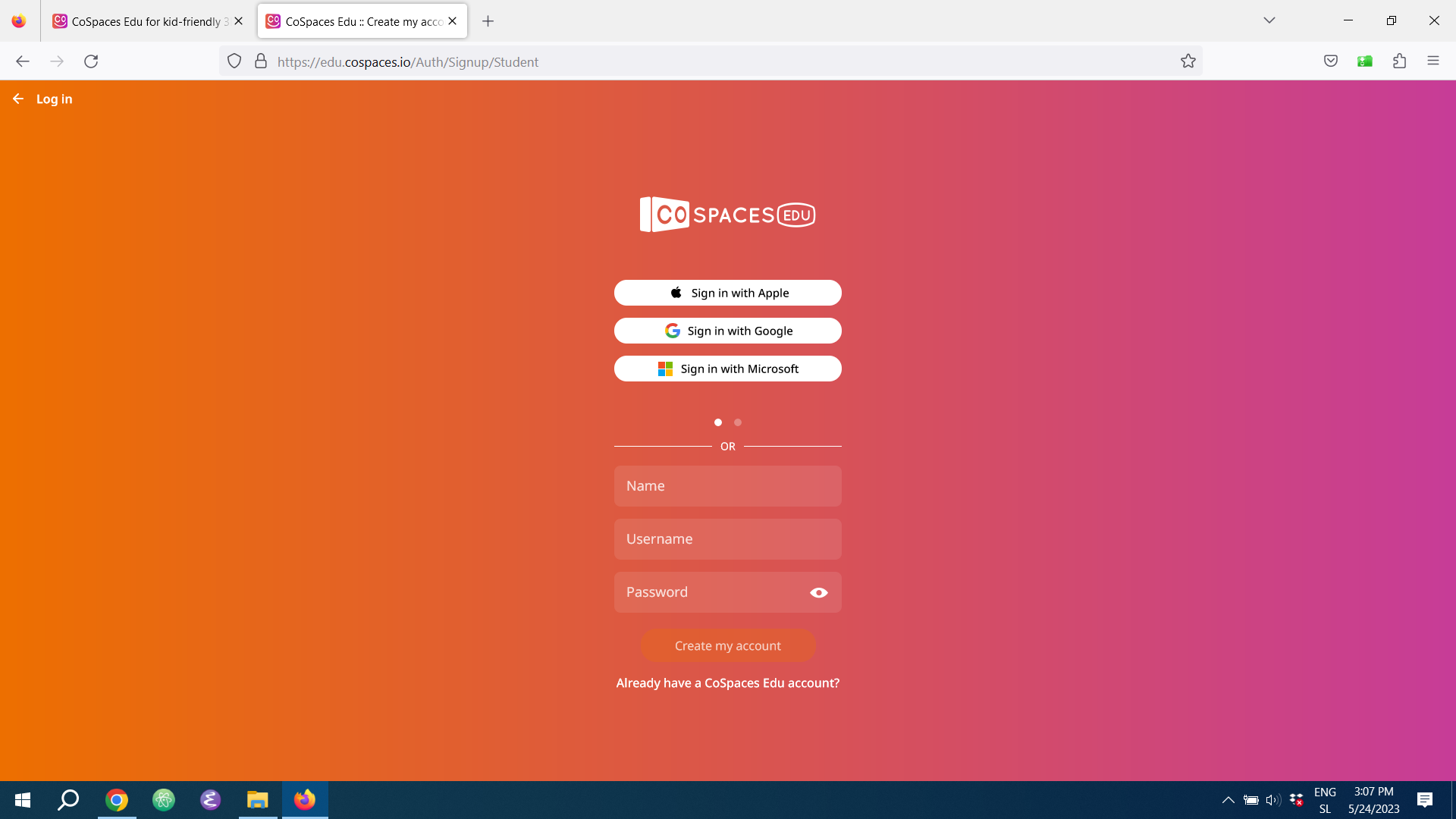Viewport: 1456px width, 819px height.
Task: Click Sign in with Google
Action: [x=727, y=331]
